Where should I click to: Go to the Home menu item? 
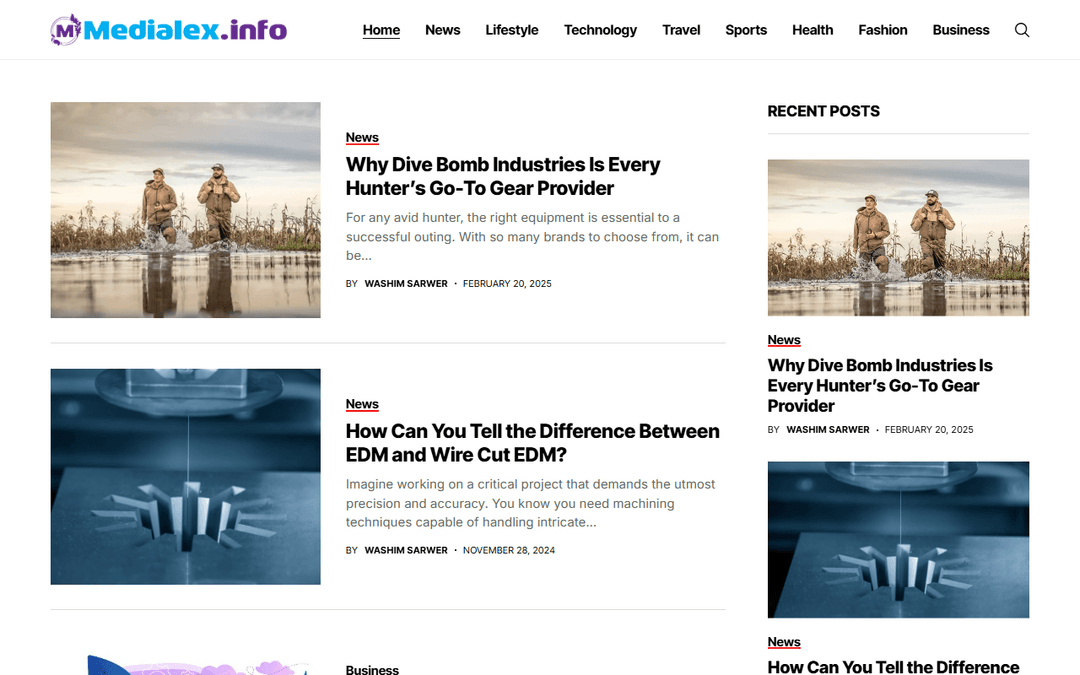(381, 30)
